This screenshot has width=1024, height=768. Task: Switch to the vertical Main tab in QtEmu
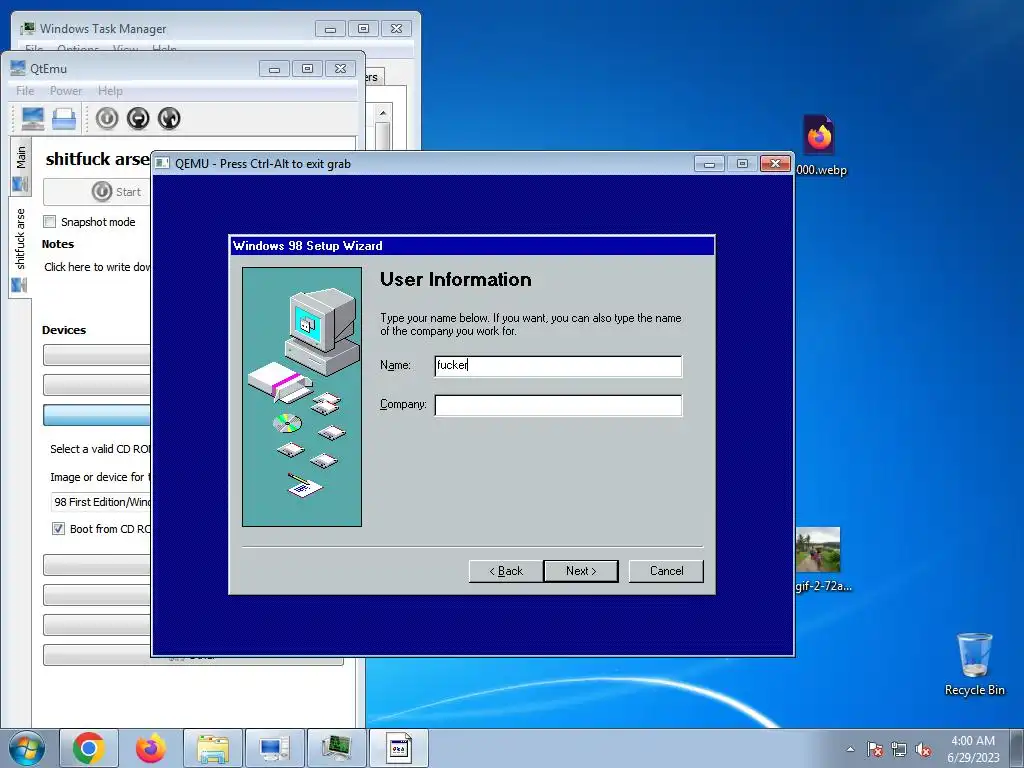[20, 166]
